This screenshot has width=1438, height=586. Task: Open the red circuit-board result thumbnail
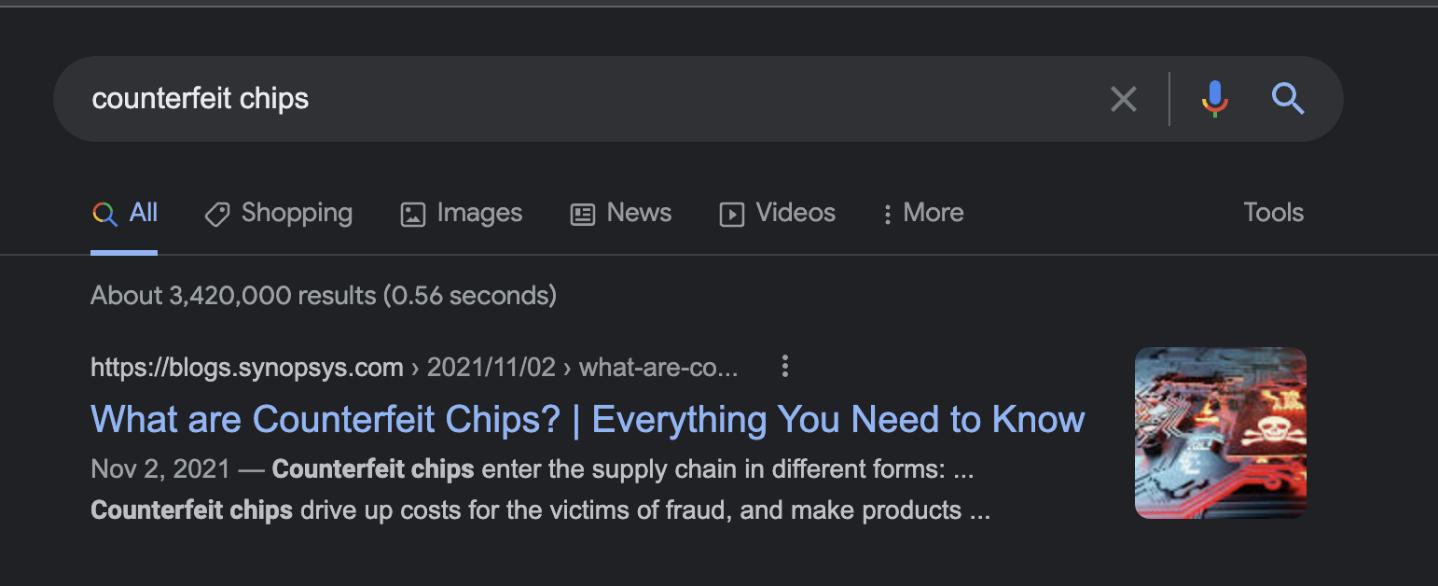pyautogui.click(x=1221, y=432)
